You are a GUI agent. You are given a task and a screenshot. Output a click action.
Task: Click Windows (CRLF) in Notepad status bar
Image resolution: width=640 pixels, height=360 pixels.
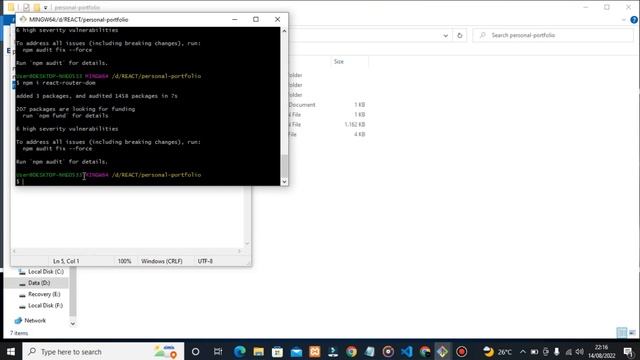[162, 261]
